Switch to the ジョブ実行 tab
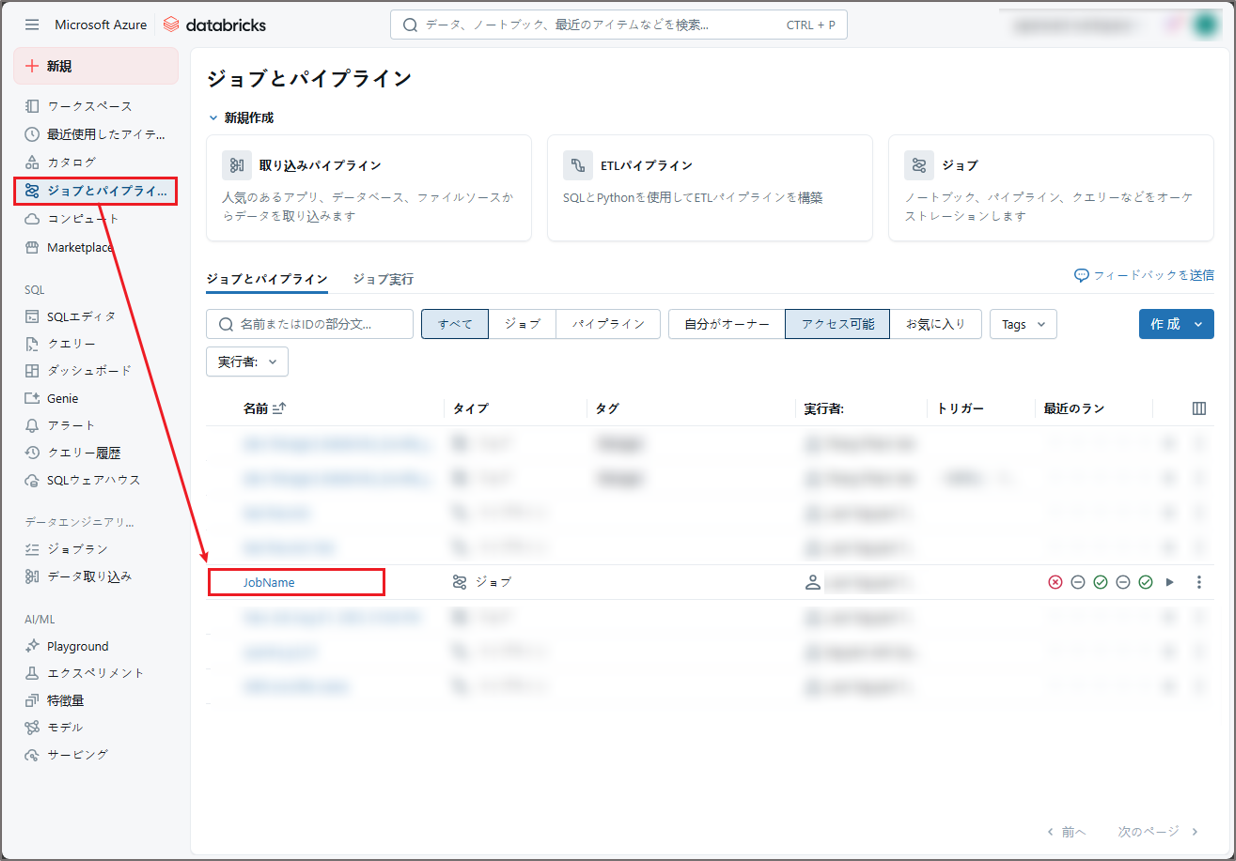This screenshot has height=861, width=1236. (x=383, y=279)
